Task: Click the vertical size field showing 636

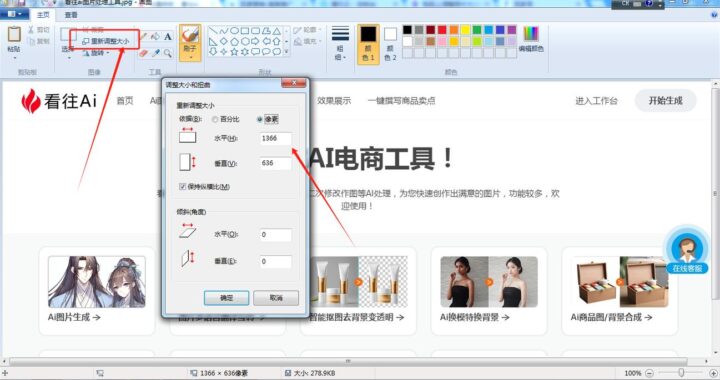Action: 276,163
